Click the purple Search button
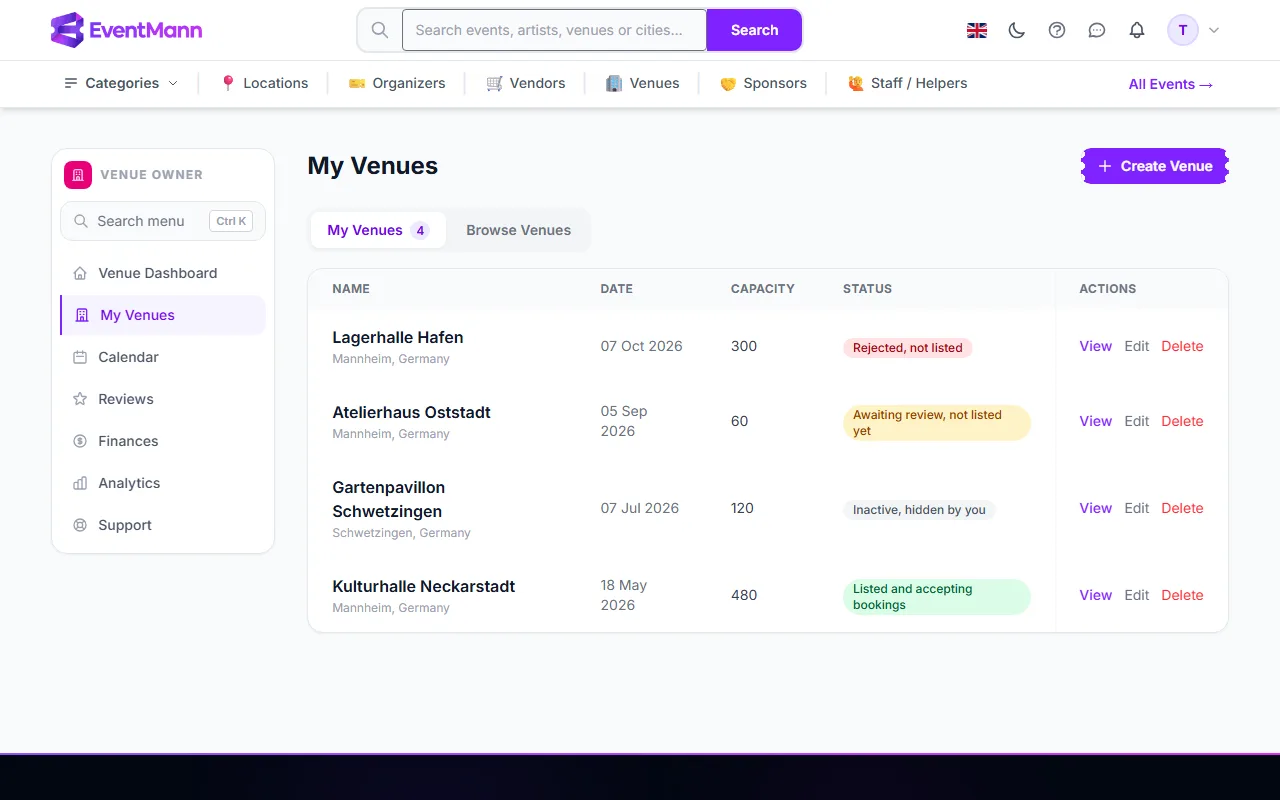This screenshot has height=800, width=1280. [x=754, y=30]
